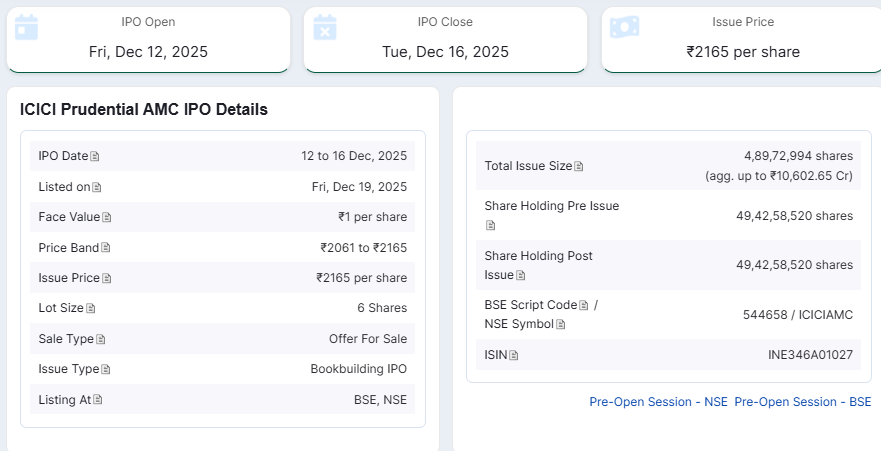Click the Issue Price row info icon
The image size is (881, 451).
click(x=107, y=278)
